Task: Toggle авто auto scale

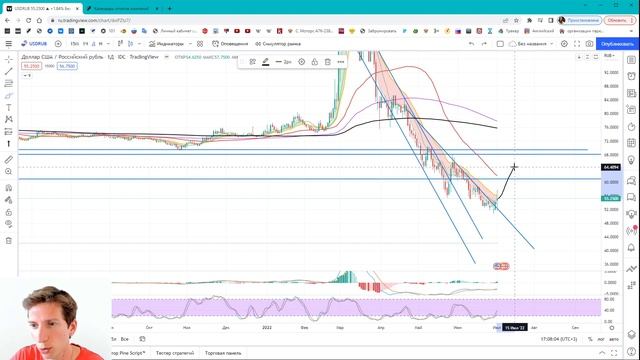Action: (613, 339)
